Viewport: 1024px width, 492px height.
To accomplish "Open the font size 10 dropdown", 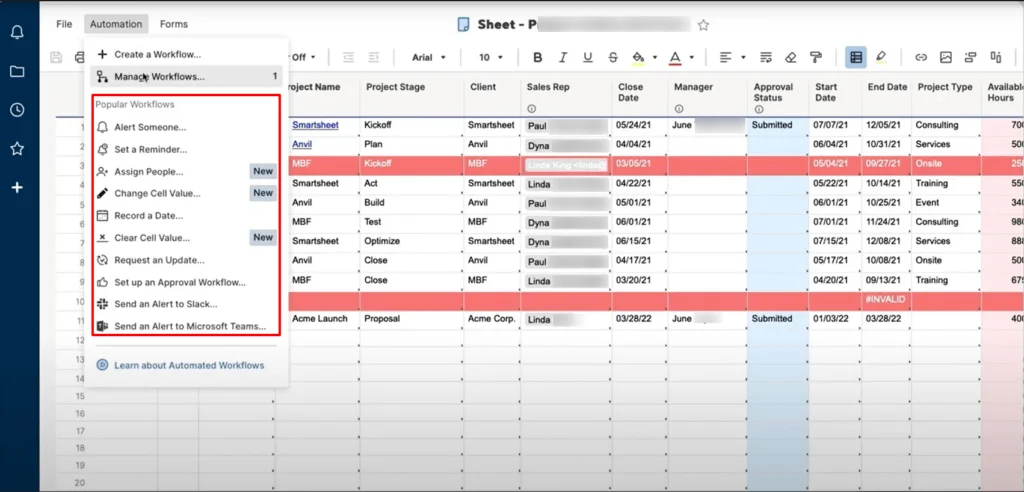I will pos(491,58).
